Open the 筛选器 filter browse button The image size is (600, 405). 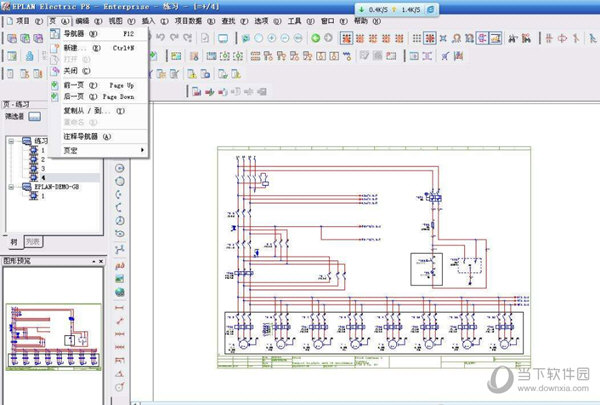[x=34, y=116]
